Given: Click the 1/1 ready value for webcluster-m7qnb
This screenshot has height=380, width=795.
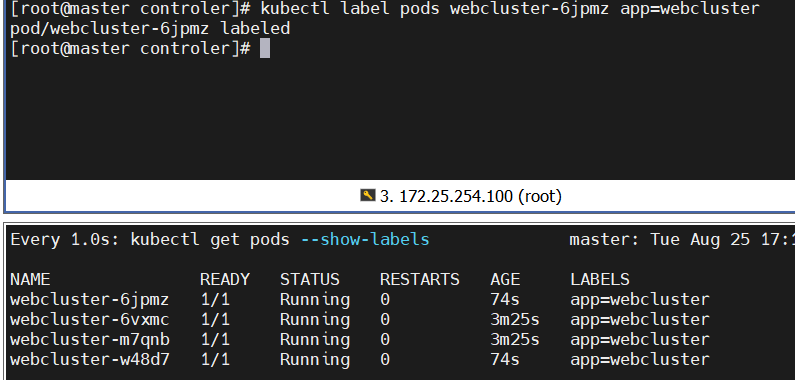Looking at the screenshot, I should pyautogui.click(x=215, y=339).
